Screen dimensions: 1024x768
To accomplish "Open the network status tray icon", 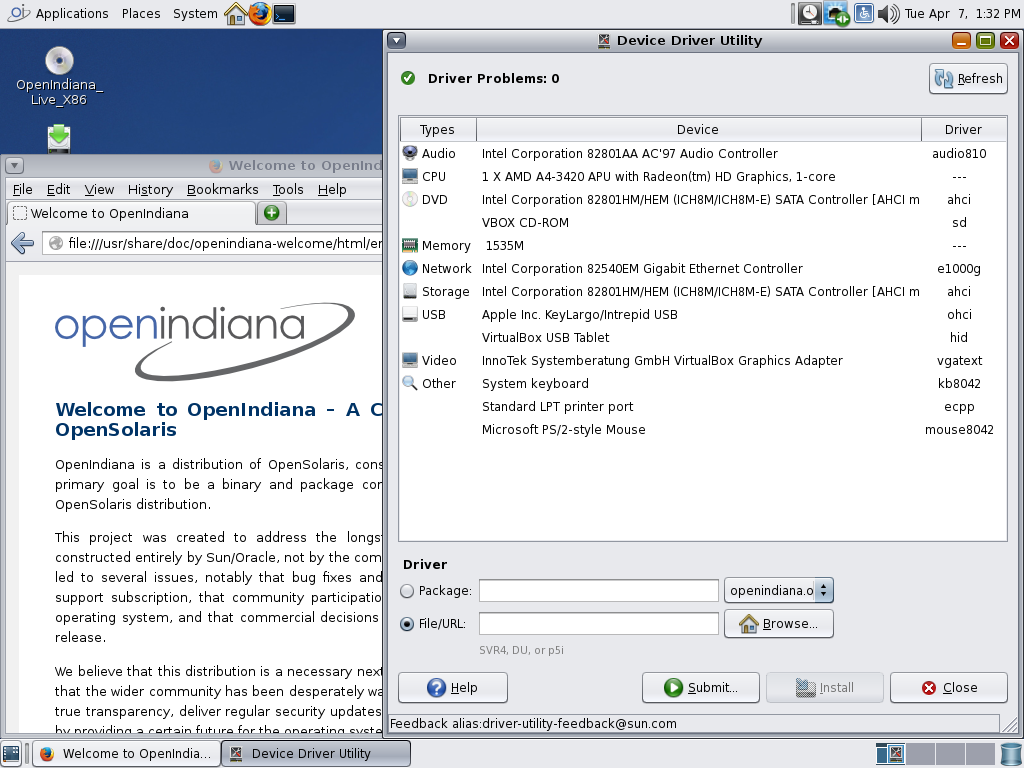I will 836,14.
